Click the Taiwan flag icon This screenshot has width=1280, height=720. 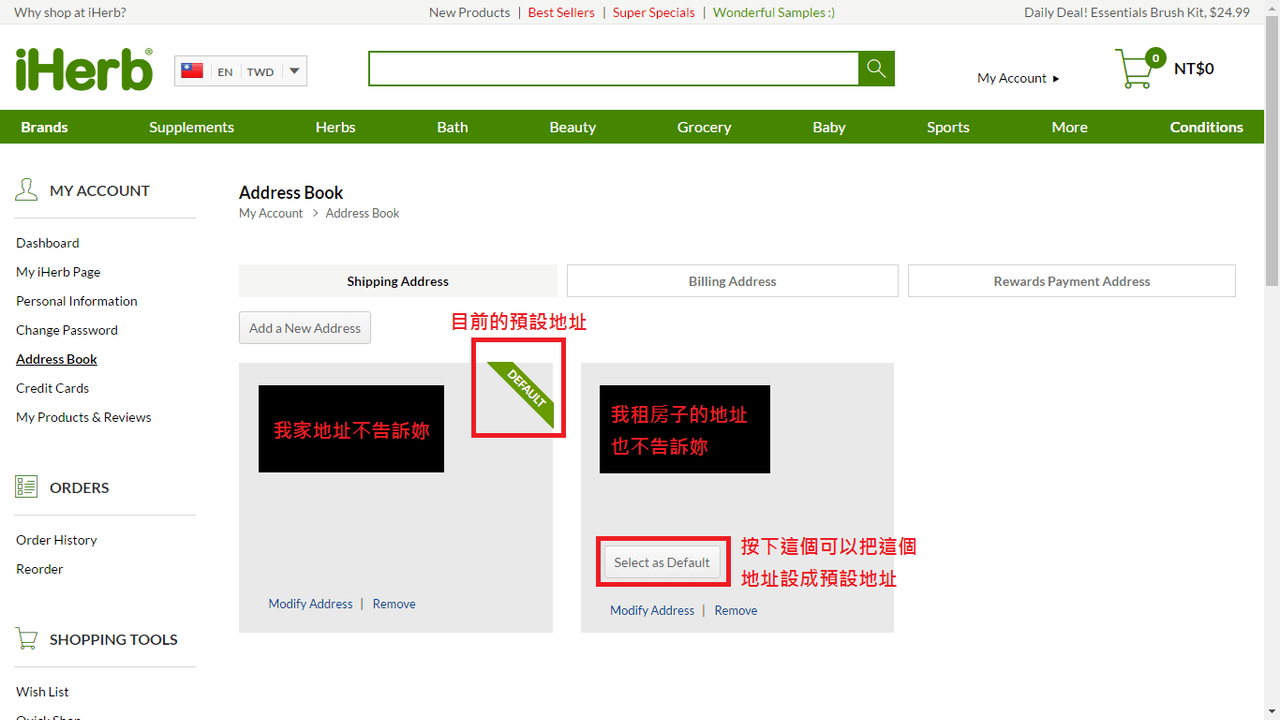pyautogui.click(x=192, y=71)
